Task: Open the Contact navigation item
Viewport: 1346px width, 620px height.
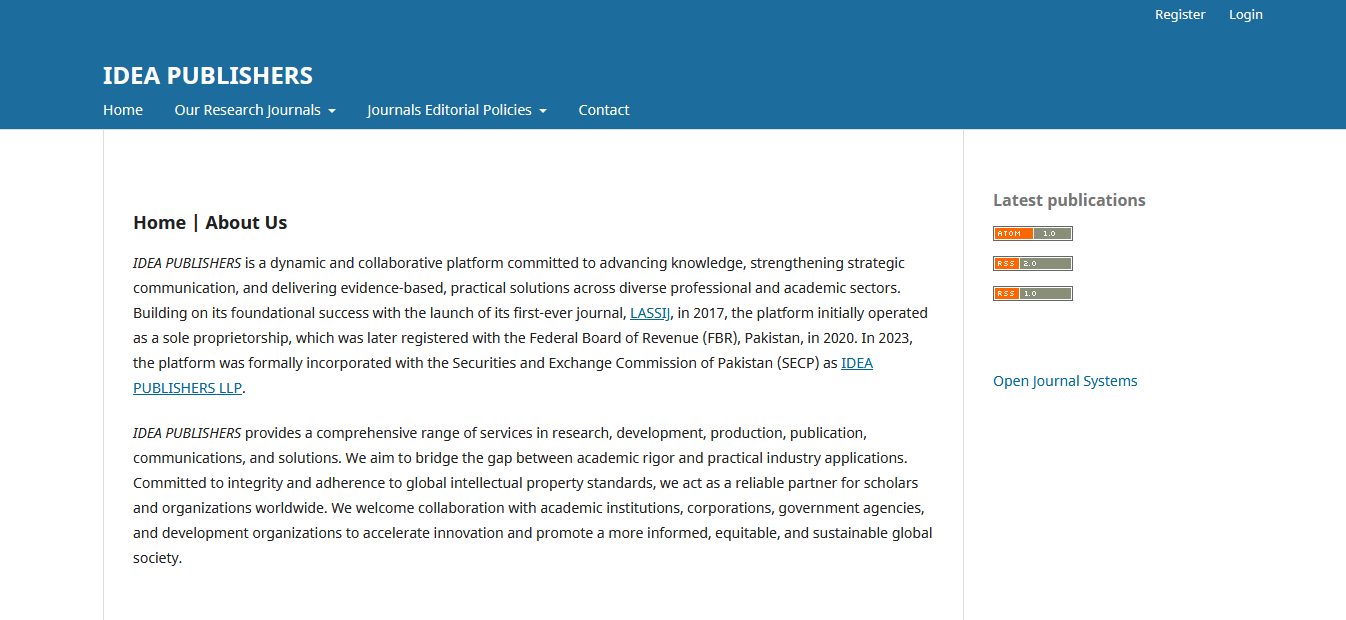Action: click(604, 110)
